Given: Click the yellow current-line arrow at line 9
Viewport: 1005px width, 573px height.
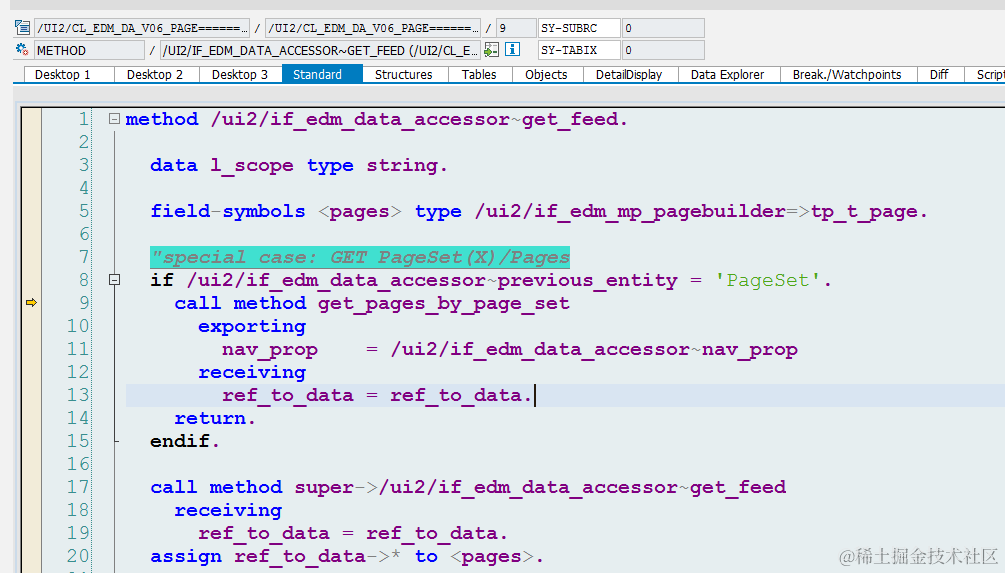Looking at the screenshot, I should [x=31, y=303].
